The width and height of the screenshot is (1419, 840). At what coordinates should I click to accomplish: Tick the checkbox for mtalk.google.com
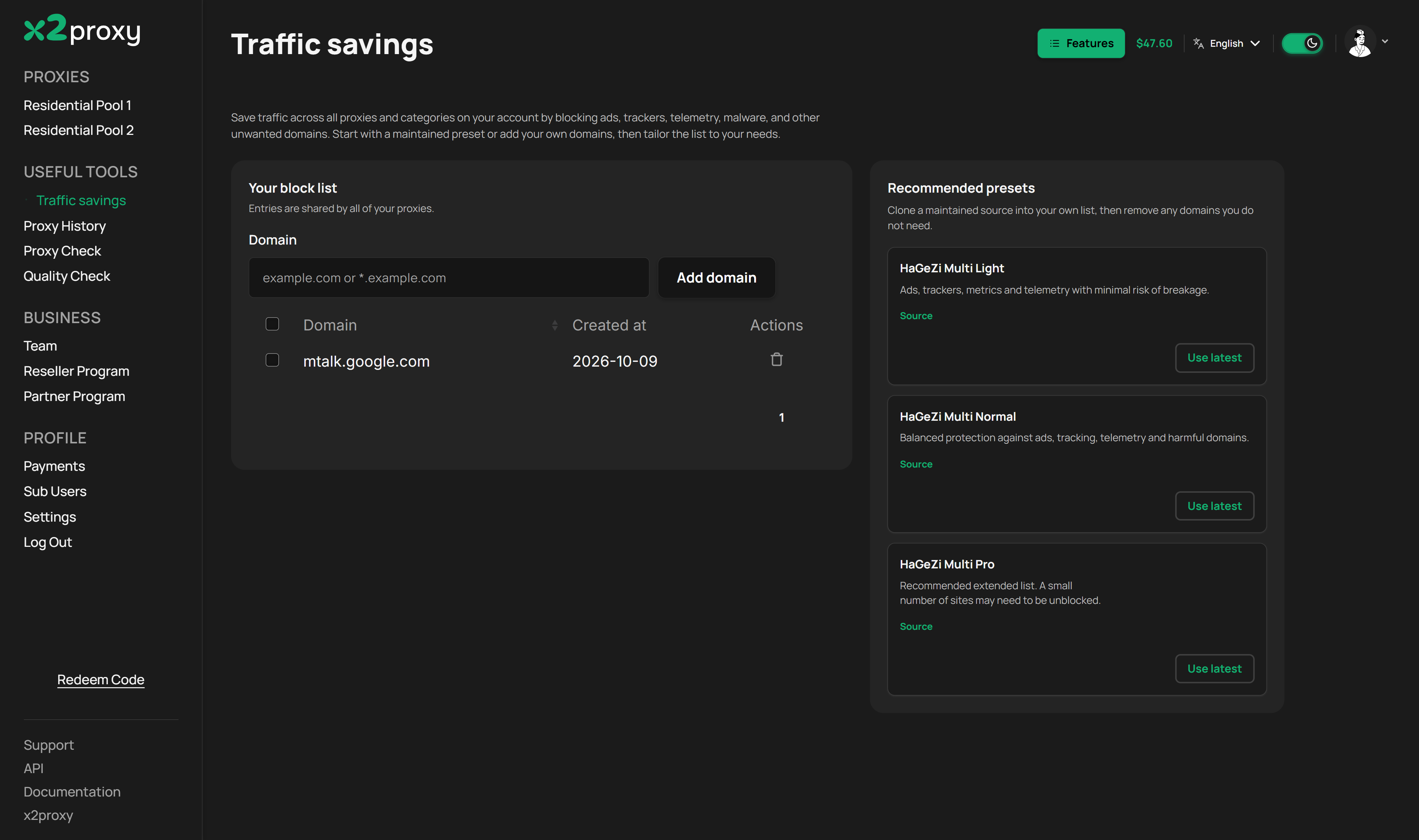pyautogui.click(x=272, y=360)
